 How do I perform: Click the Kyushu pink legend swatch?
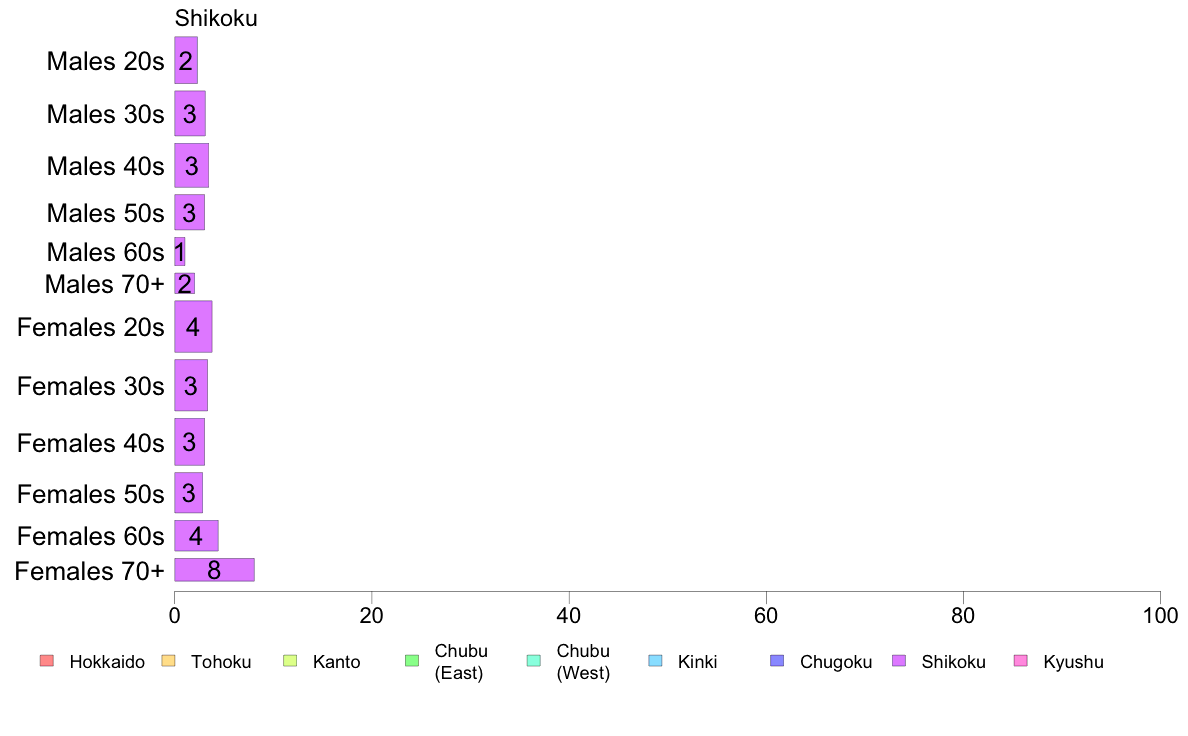coord(1021,661)
